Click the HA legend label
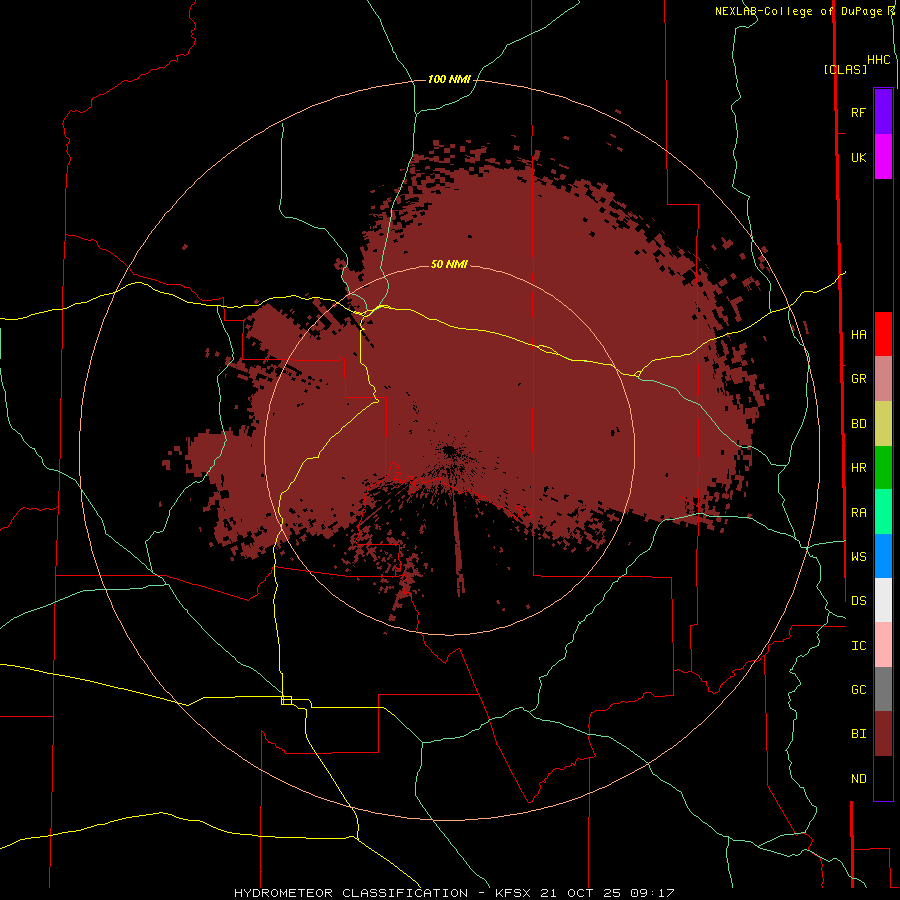This screenshot has width=900, height=900. coord(858,334)
